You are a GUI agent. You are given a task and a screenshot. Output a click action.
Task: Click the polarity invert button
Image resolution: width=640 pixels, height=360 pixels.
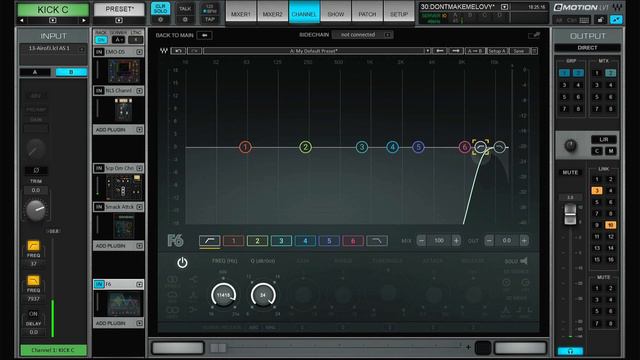click(x=36, y=170)
